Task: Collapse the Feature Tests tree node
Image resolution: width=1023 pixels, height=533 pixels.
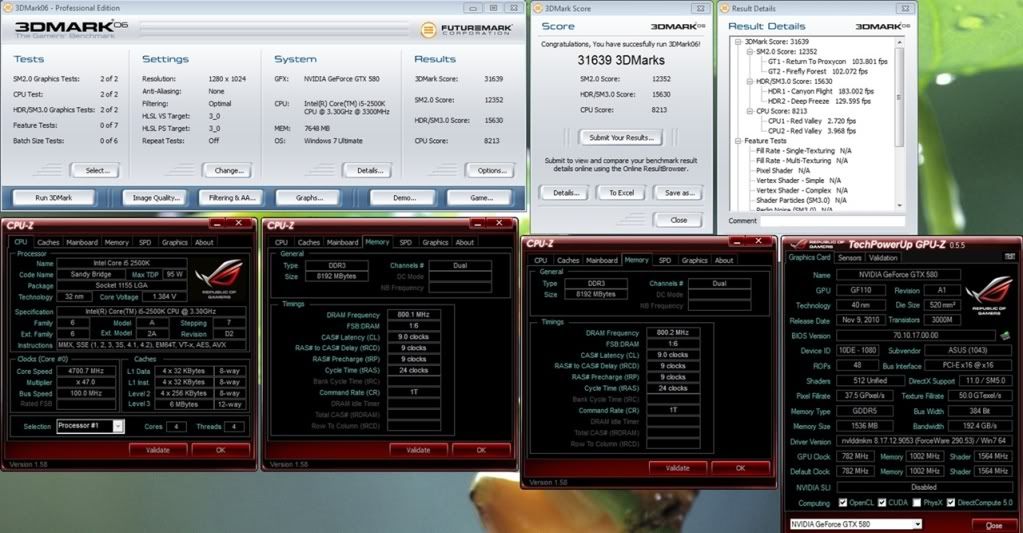Action: [739, 141]
